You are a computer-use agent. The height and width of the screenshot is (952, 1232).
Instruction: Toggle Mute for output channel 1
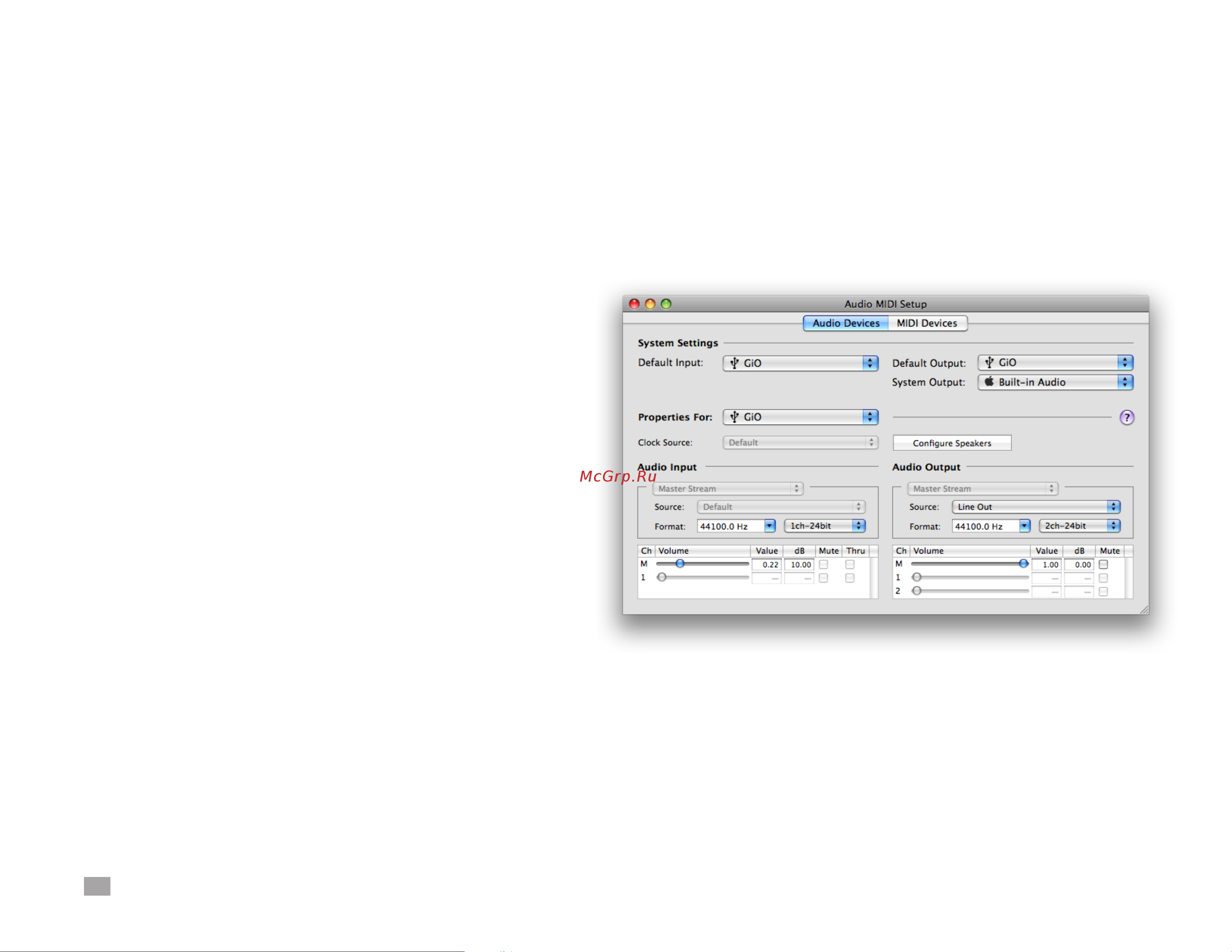tap(1103, 578)
